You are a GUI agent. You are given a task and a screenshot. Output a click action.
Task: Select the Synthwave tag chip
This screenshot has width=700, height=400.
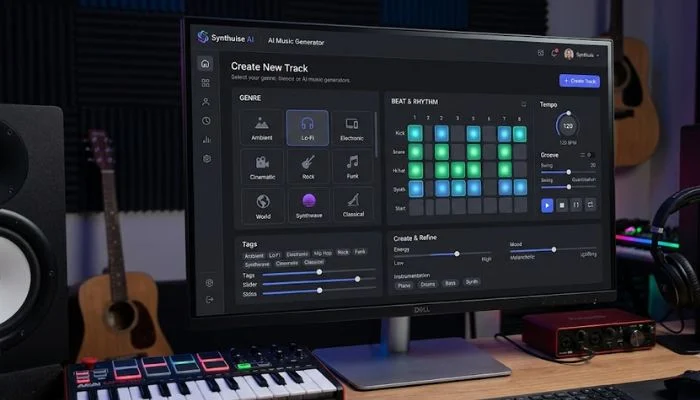click(257, 264)
